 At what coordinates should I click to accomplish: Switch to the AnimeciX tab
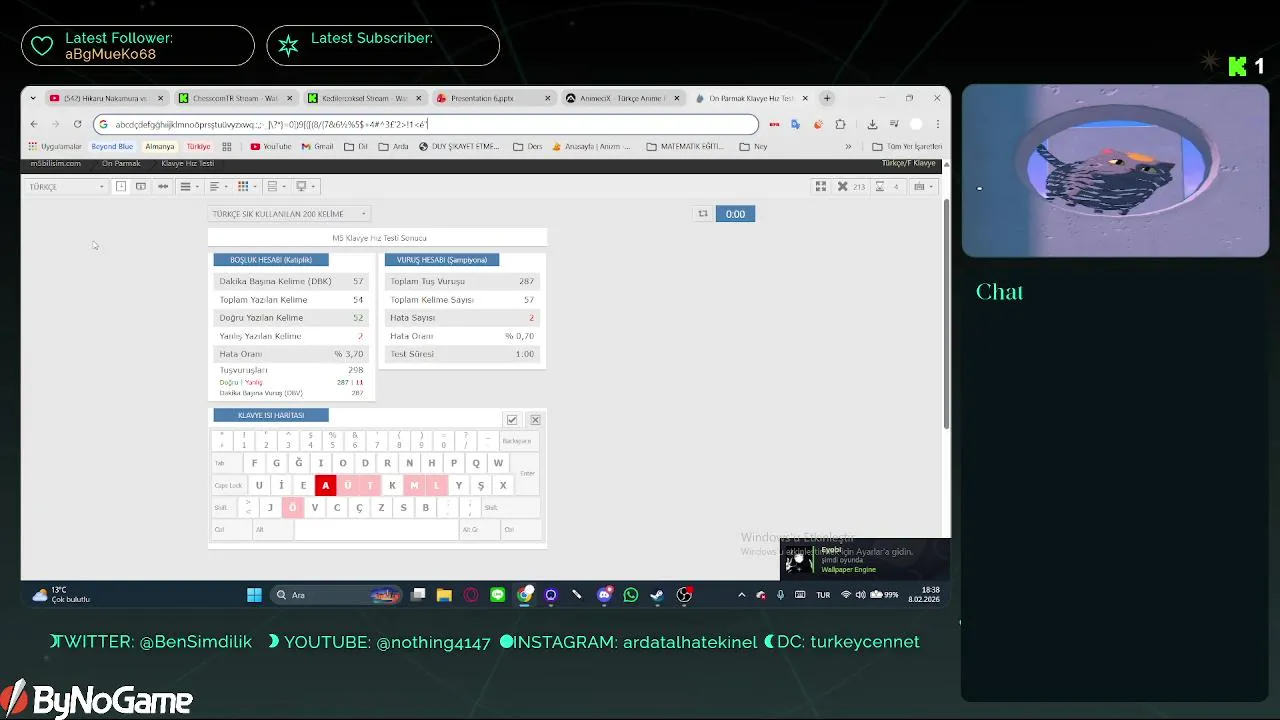pos(623,98)
